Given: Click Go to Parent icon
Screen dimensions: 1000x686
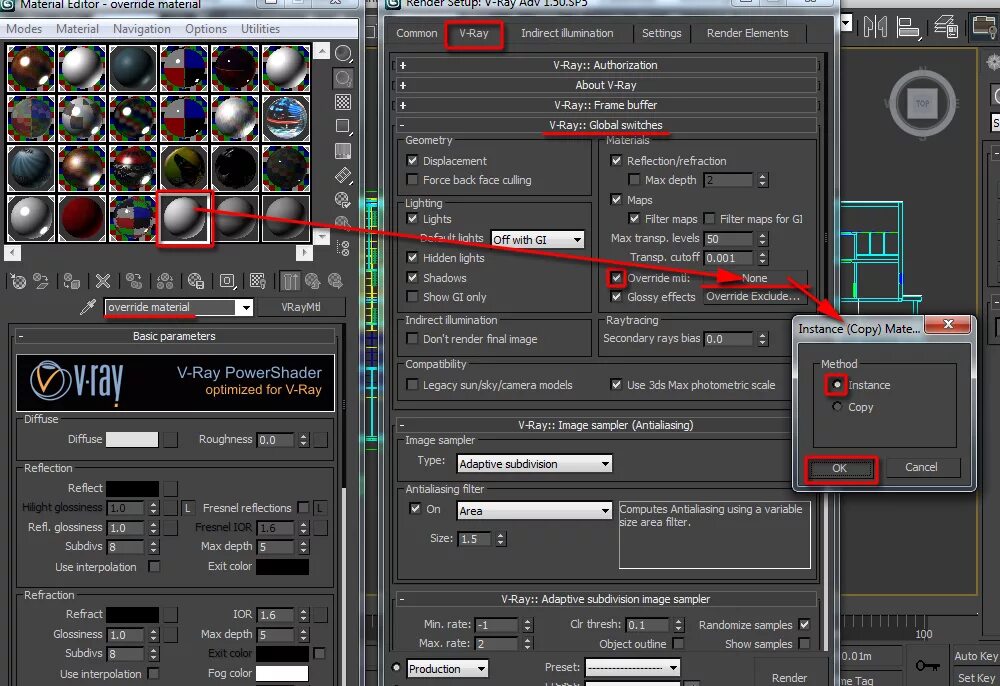Looking at the screenshot, I should click(x=312, y=281).
